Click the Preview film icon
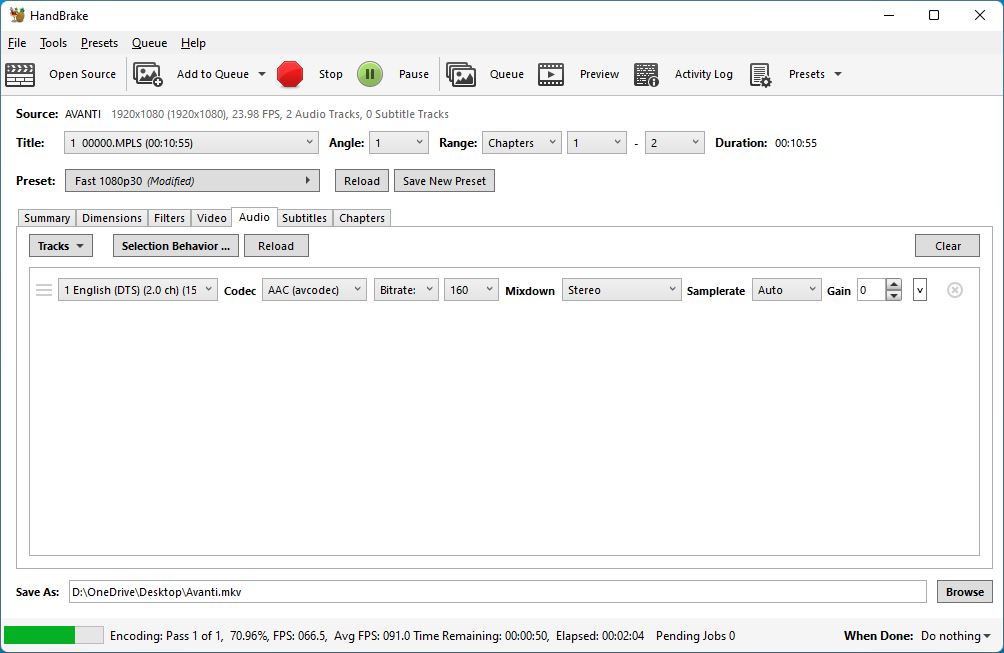Viewport: 1004px width, 653px height. 551,74
